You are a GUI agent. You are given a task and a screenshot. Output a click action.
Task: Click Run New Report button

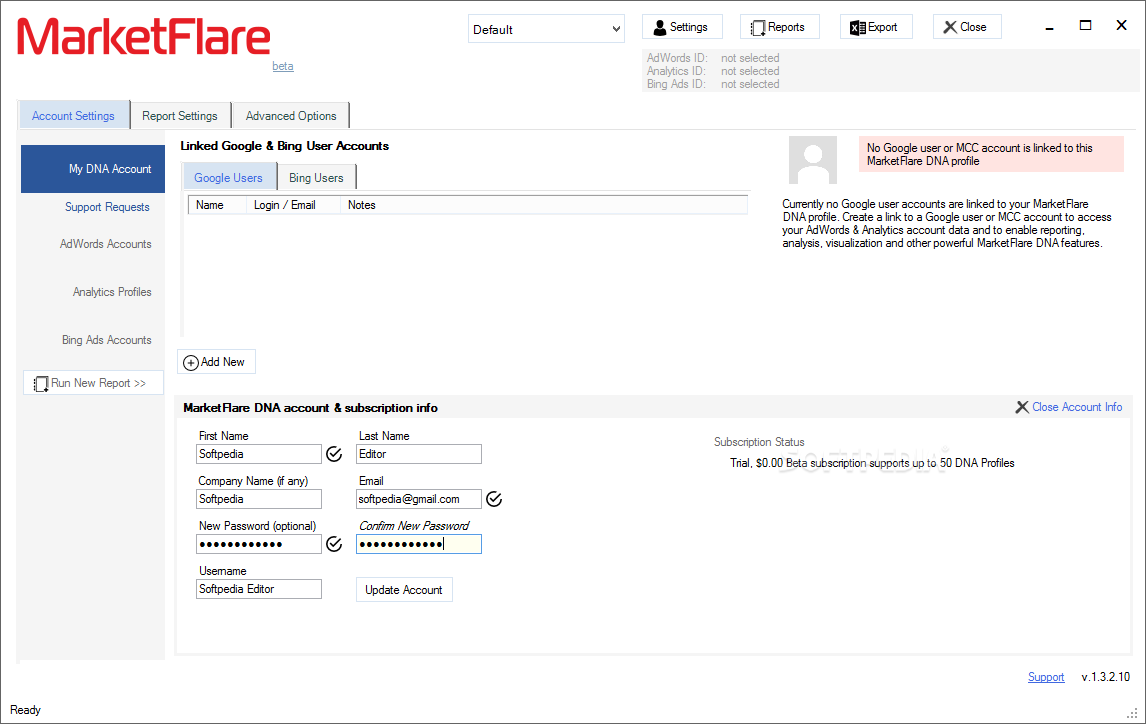[x=93, y=383]
